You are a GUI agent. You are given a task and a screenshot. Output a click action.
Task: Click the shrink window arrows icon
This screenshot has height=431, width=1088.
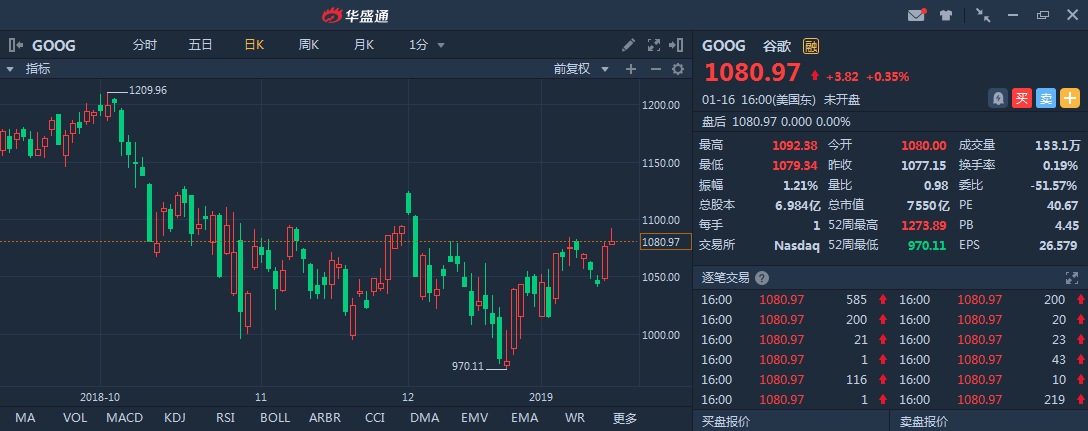point(983,15)
